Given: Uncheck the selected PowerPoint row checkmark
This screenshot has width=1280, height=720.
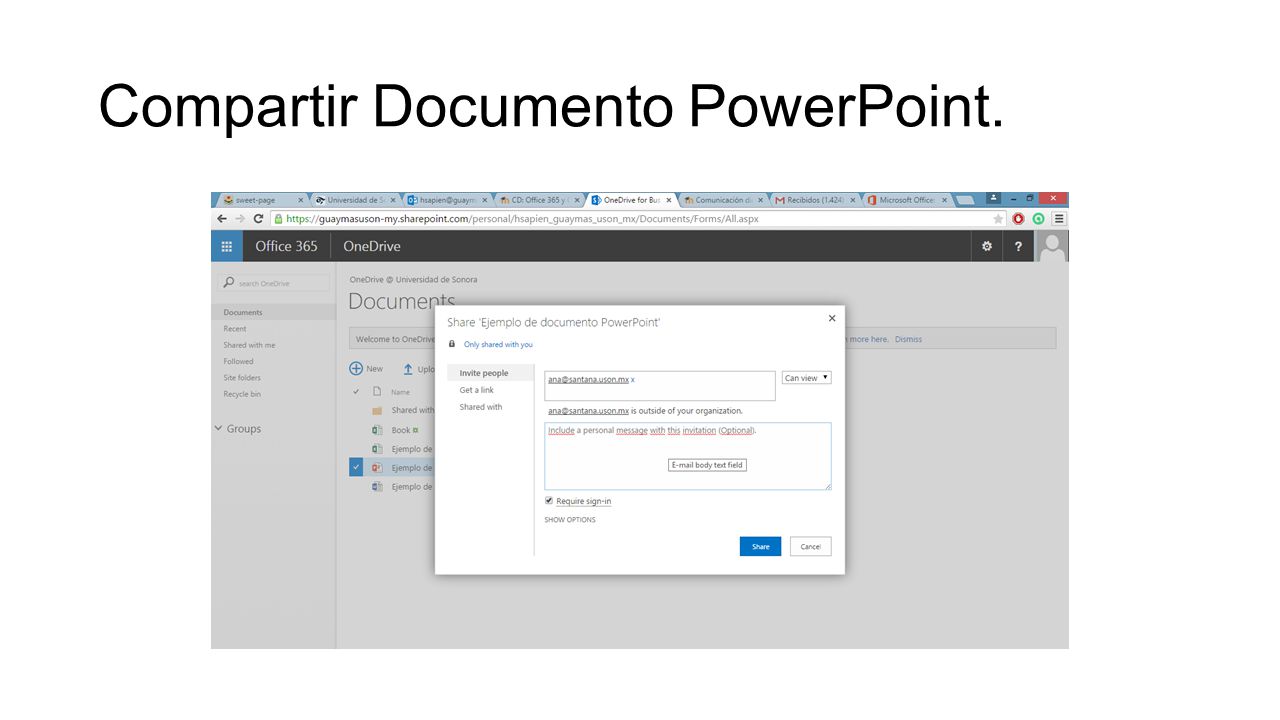Looking at the screenshot, I should 356,467.
